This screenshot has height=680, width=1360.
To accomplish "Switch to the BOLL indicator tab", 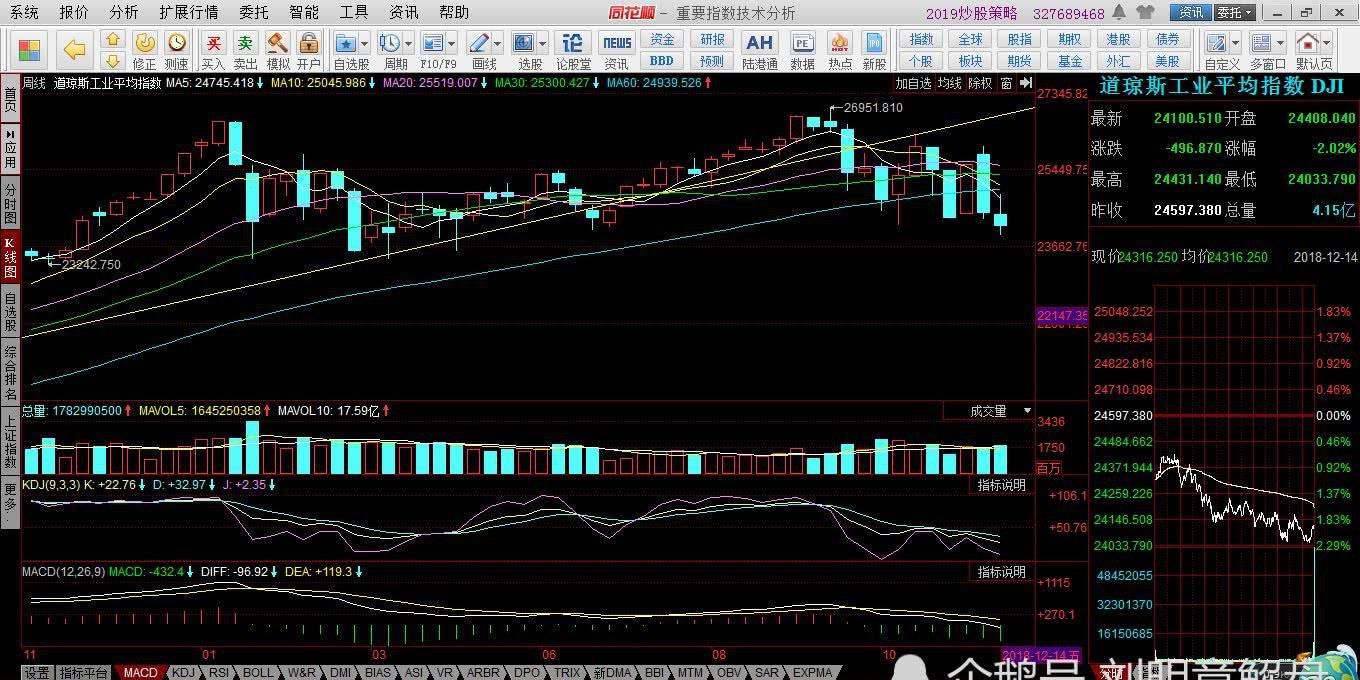I will (x=257, y=673).
